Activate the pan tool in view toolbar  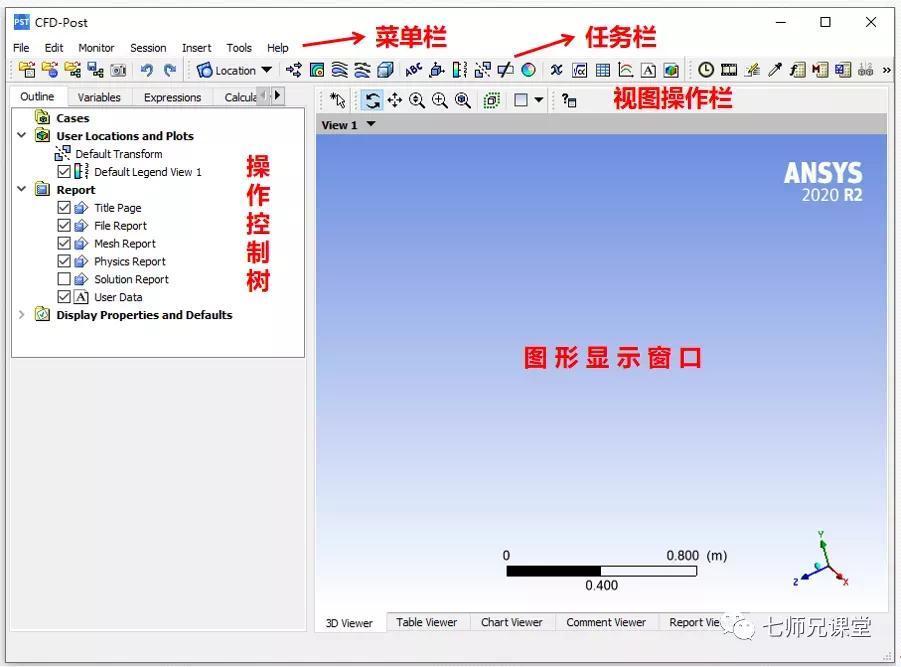(x=395, y=100)
